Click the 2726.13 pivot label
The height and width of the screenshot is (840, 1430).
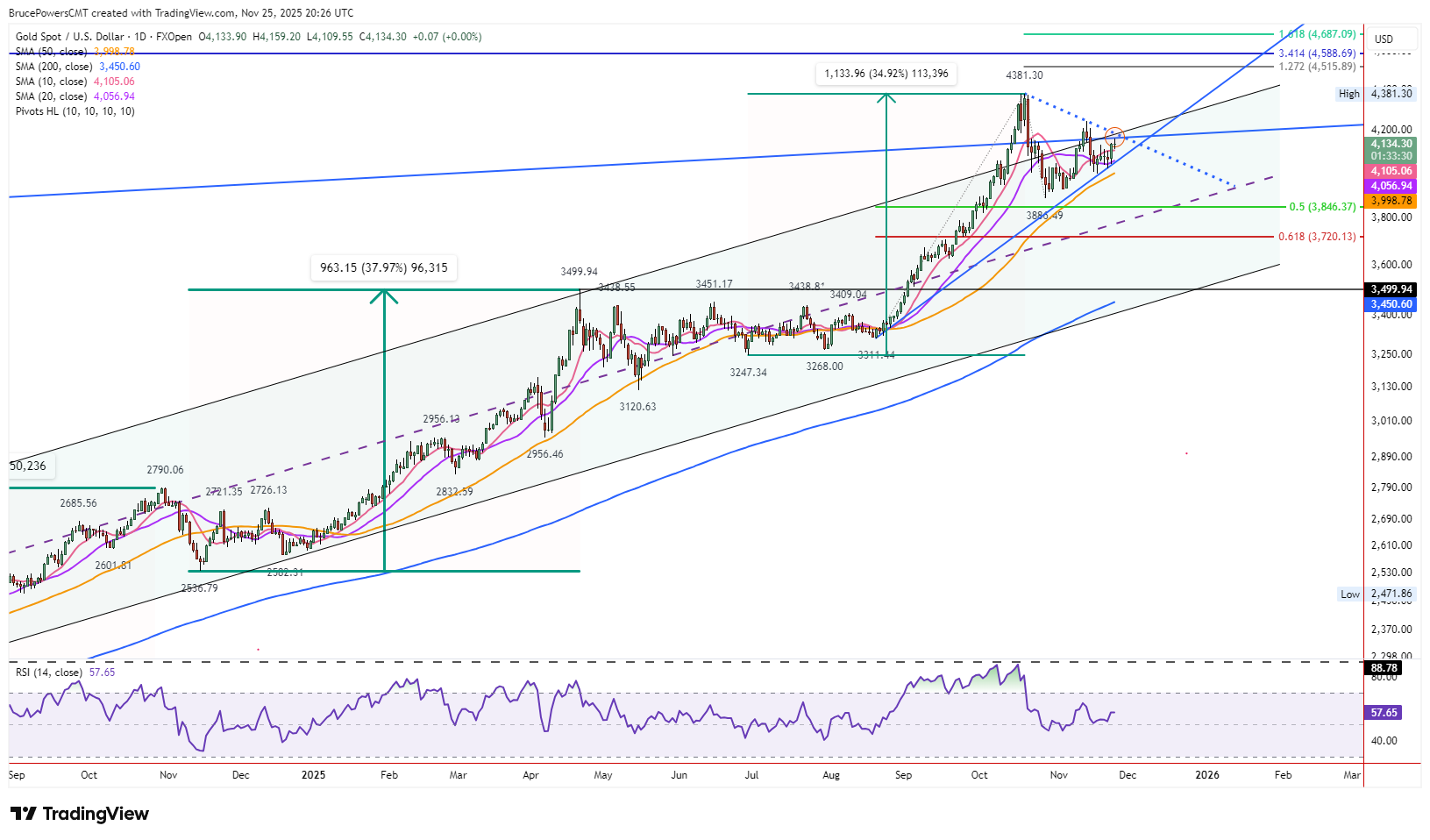coord(268,490)
